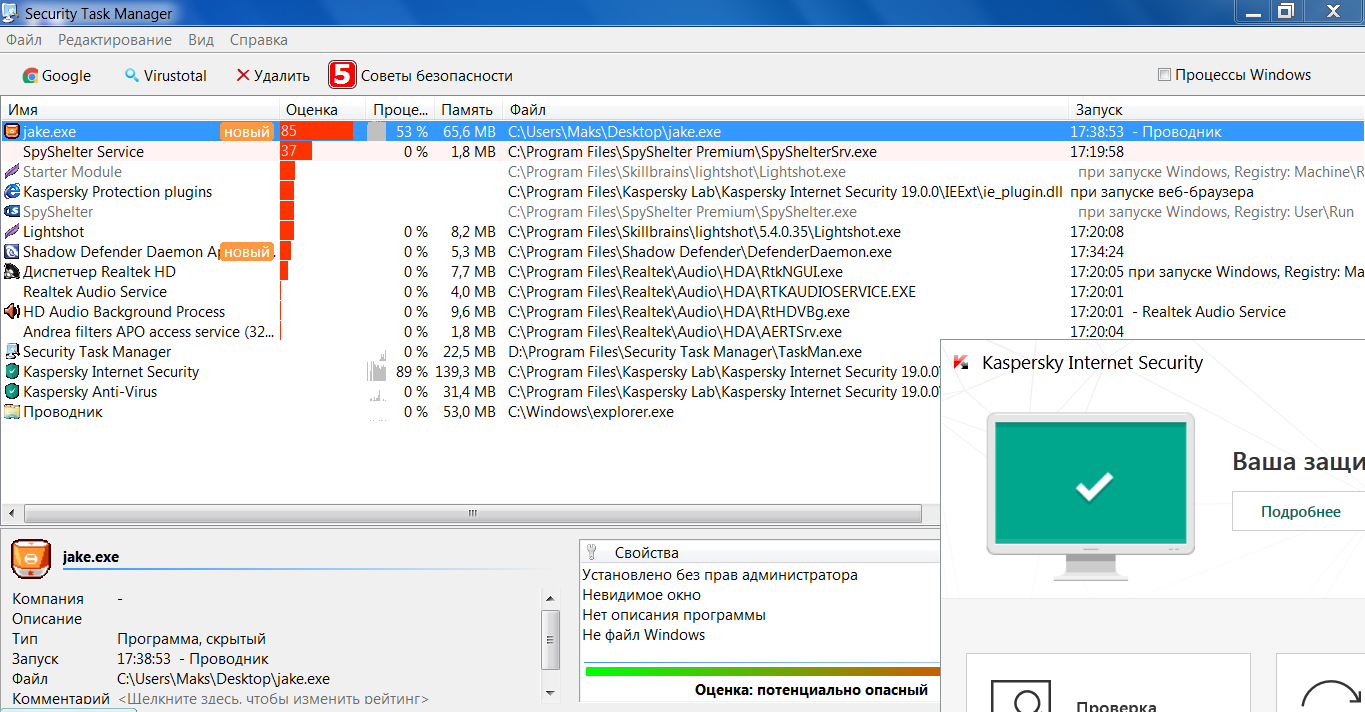Sort by the Оценка column header
1365x712 pixels.
(x=322, y=110)
